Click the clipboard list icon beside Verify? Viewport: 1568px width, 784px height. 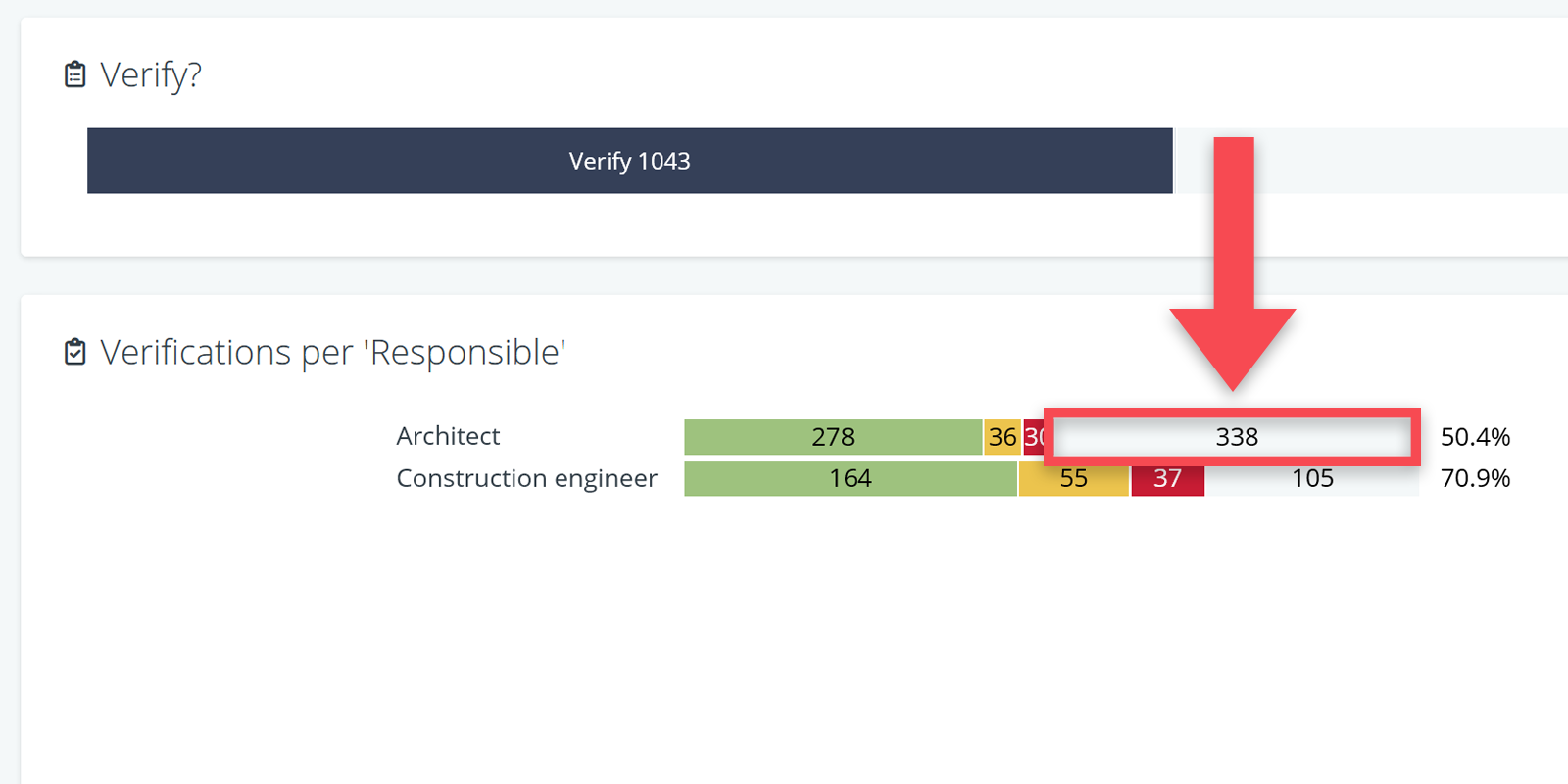point(75,74)
